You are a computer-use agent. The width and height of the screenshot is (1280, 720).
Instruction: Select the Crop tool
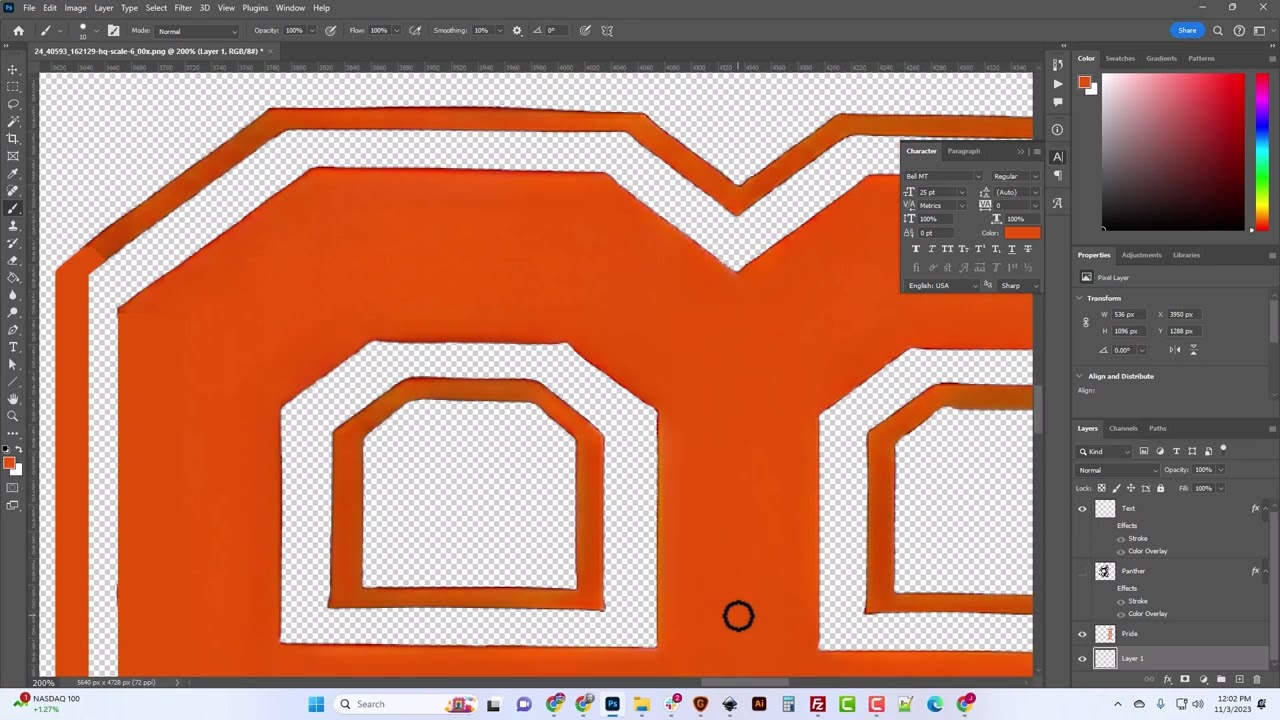[13, 139]
